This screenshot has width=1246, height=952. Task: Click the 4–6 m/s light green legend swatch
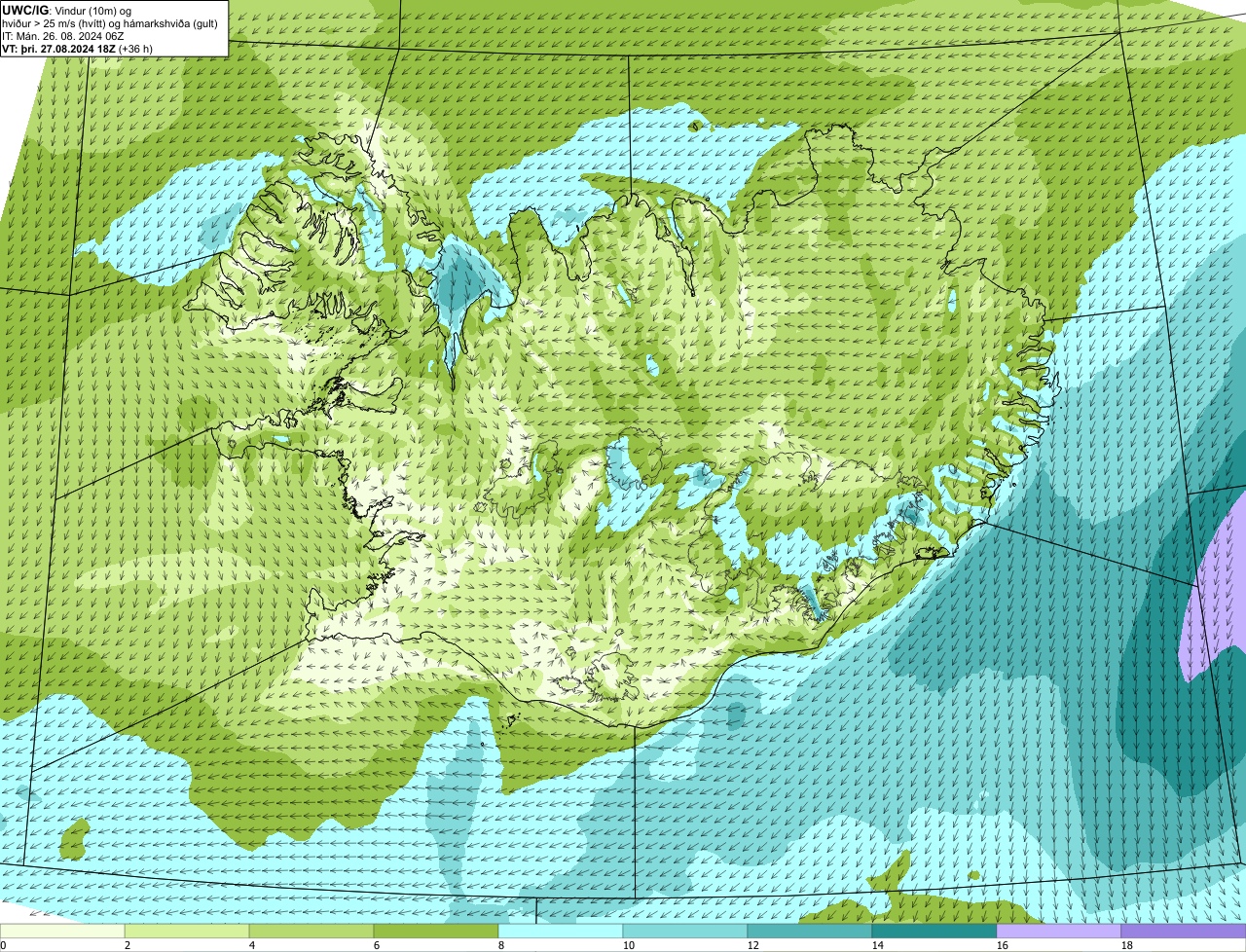coord(311,931)
